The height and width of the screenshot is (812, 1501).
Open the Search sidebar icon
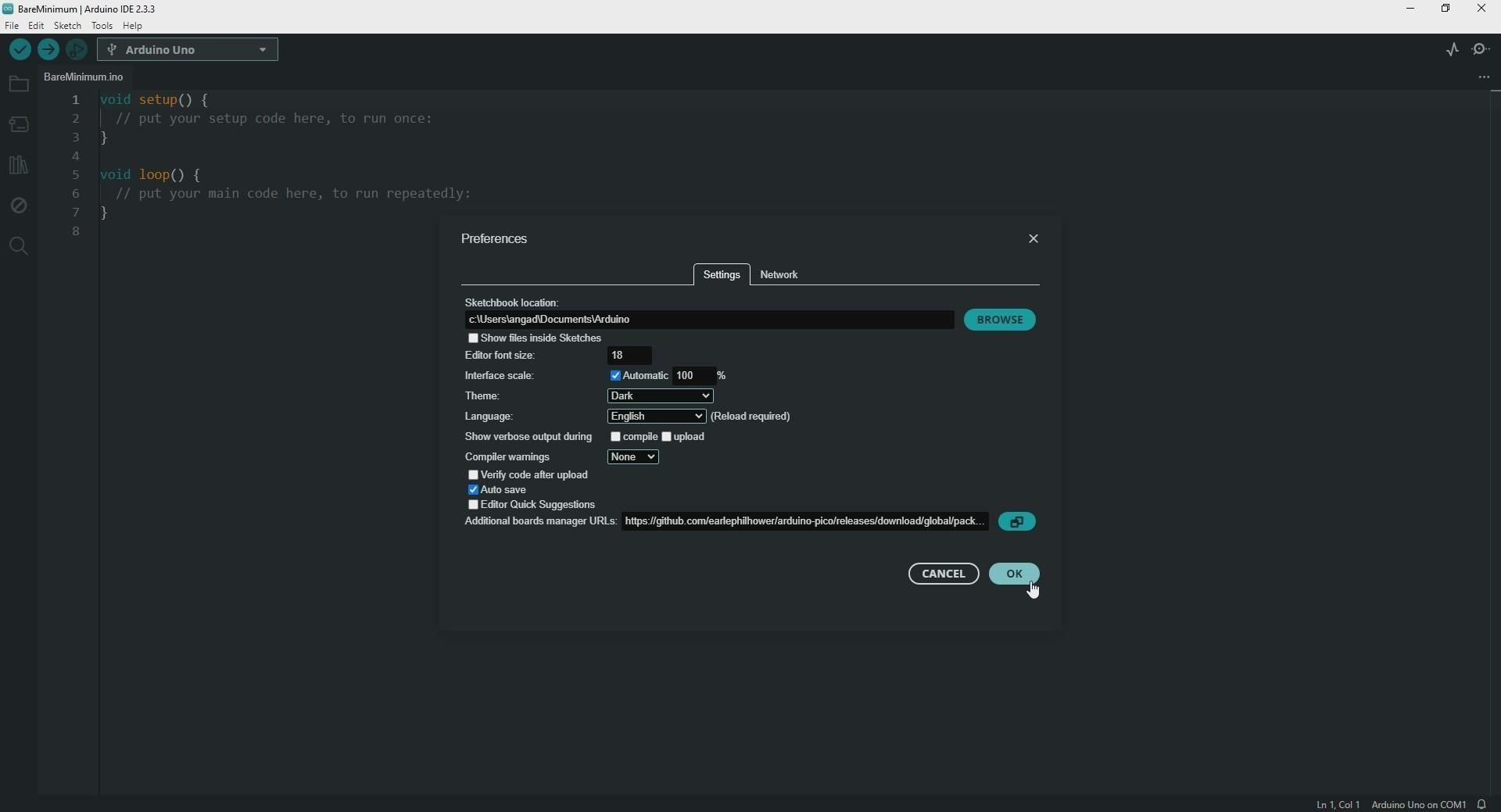[19, 246]
